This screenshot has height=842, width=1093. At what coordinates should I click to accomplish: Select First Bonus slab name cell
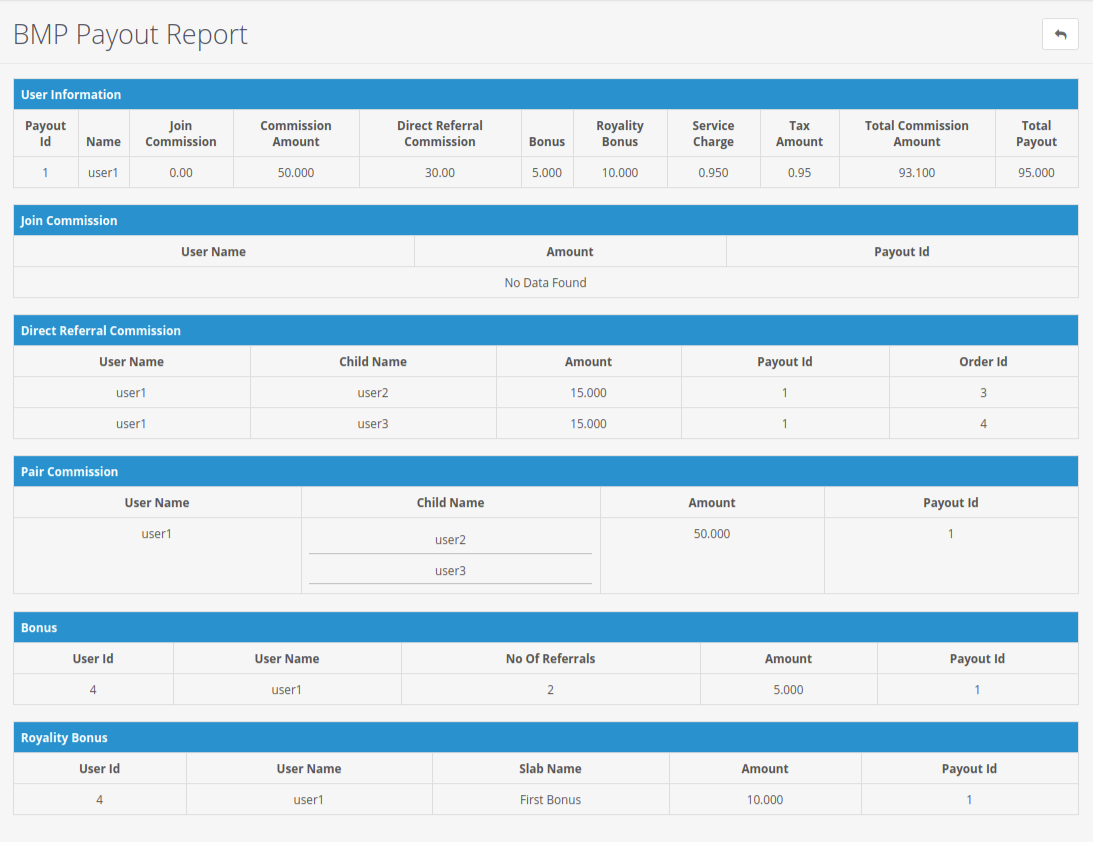[x=550, y=800]
